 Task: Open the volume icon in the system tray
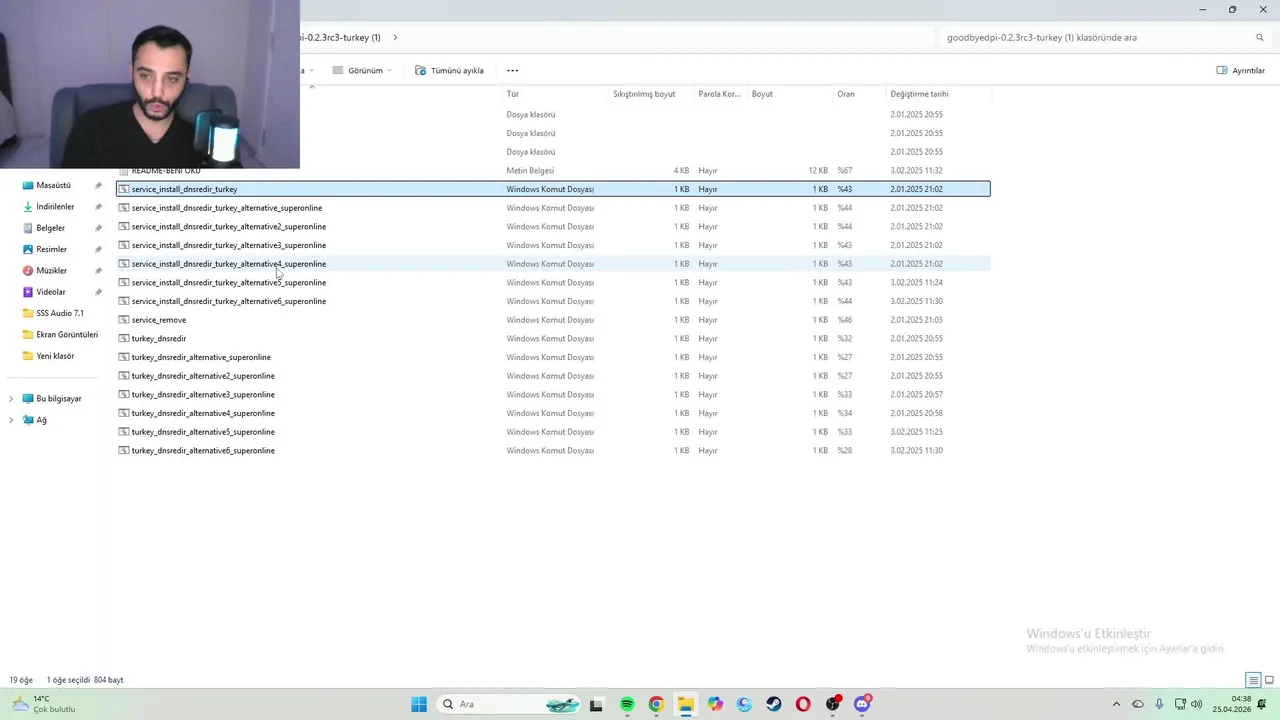pos(1197,704)
